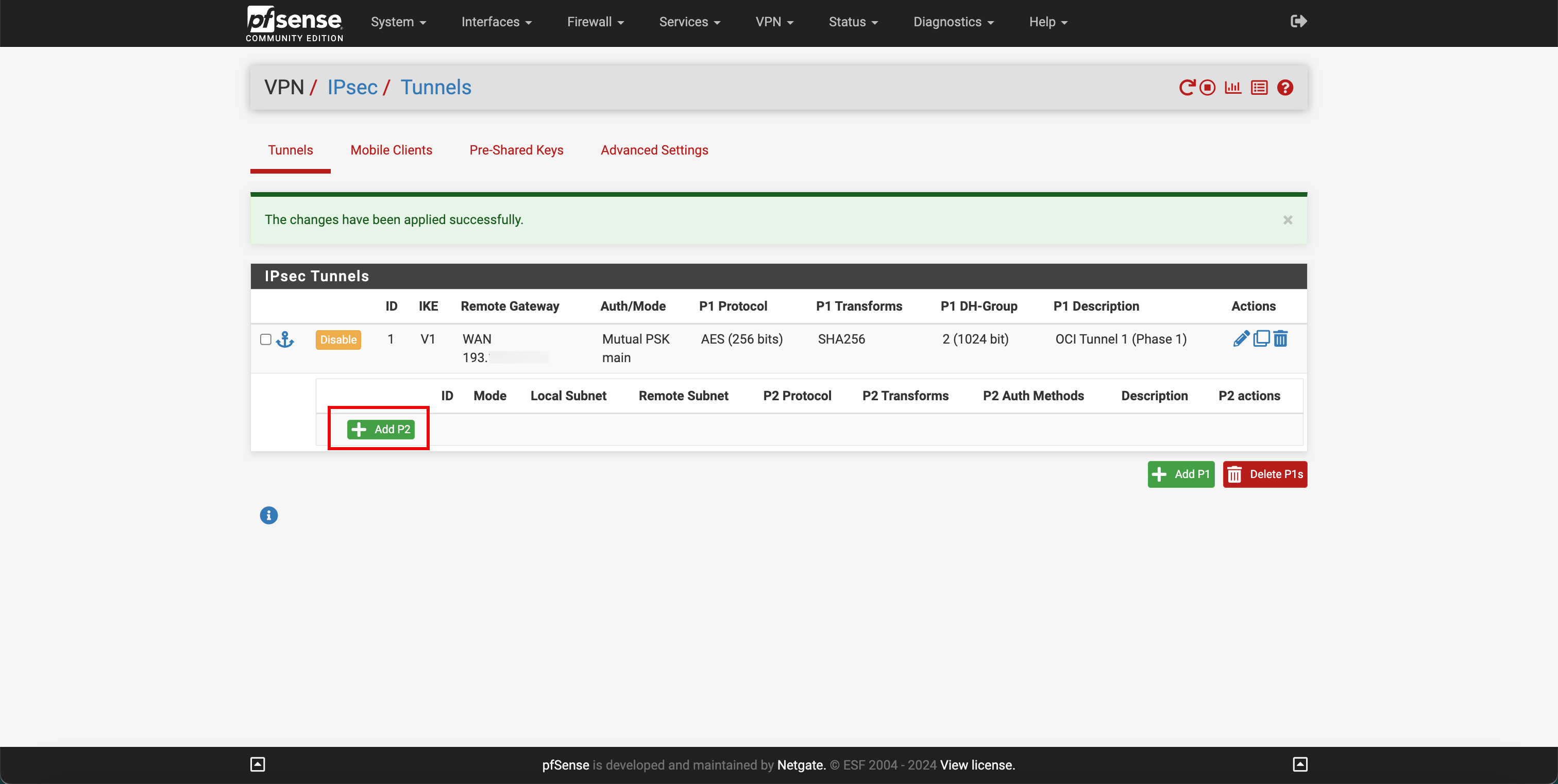Click the delete trash icon for tunnel
Viewport: 1558px width, 784px height.
[1281, 339]
